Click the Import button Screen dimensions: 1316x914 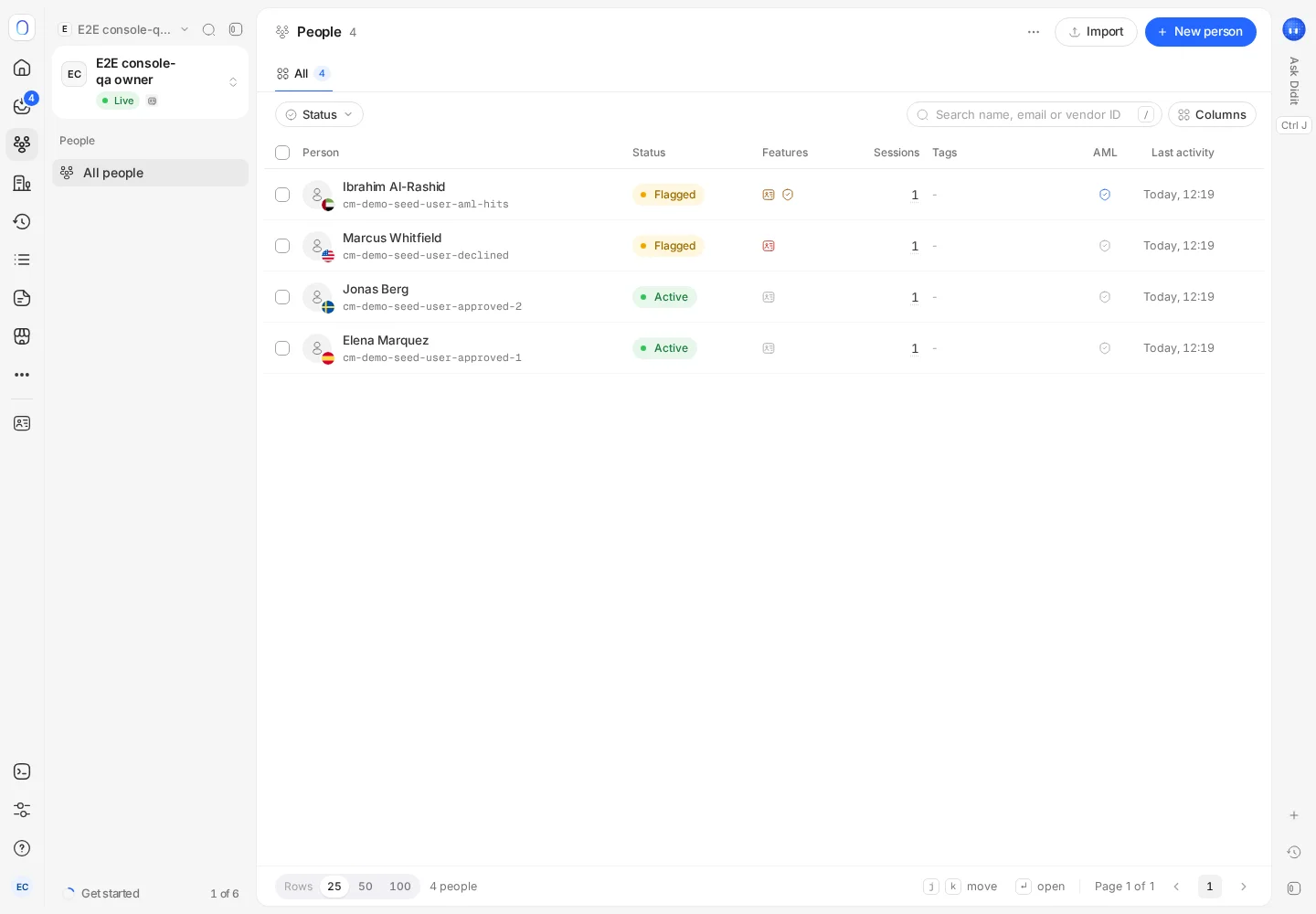(1096, 32)
